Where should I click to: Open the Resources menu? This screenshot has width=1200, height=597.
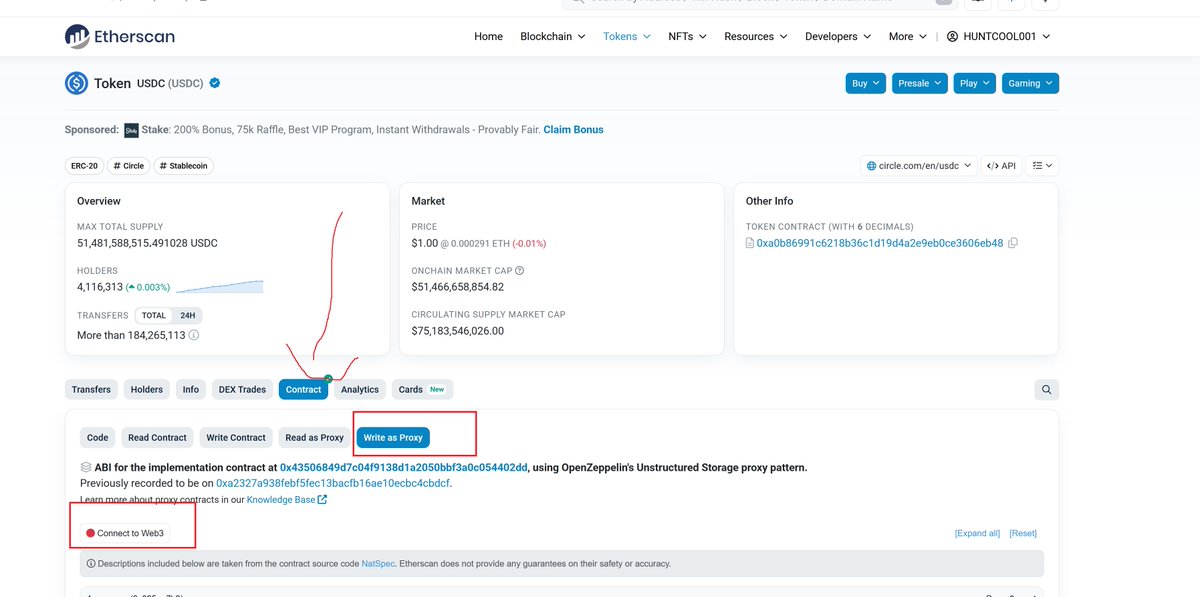755,36
